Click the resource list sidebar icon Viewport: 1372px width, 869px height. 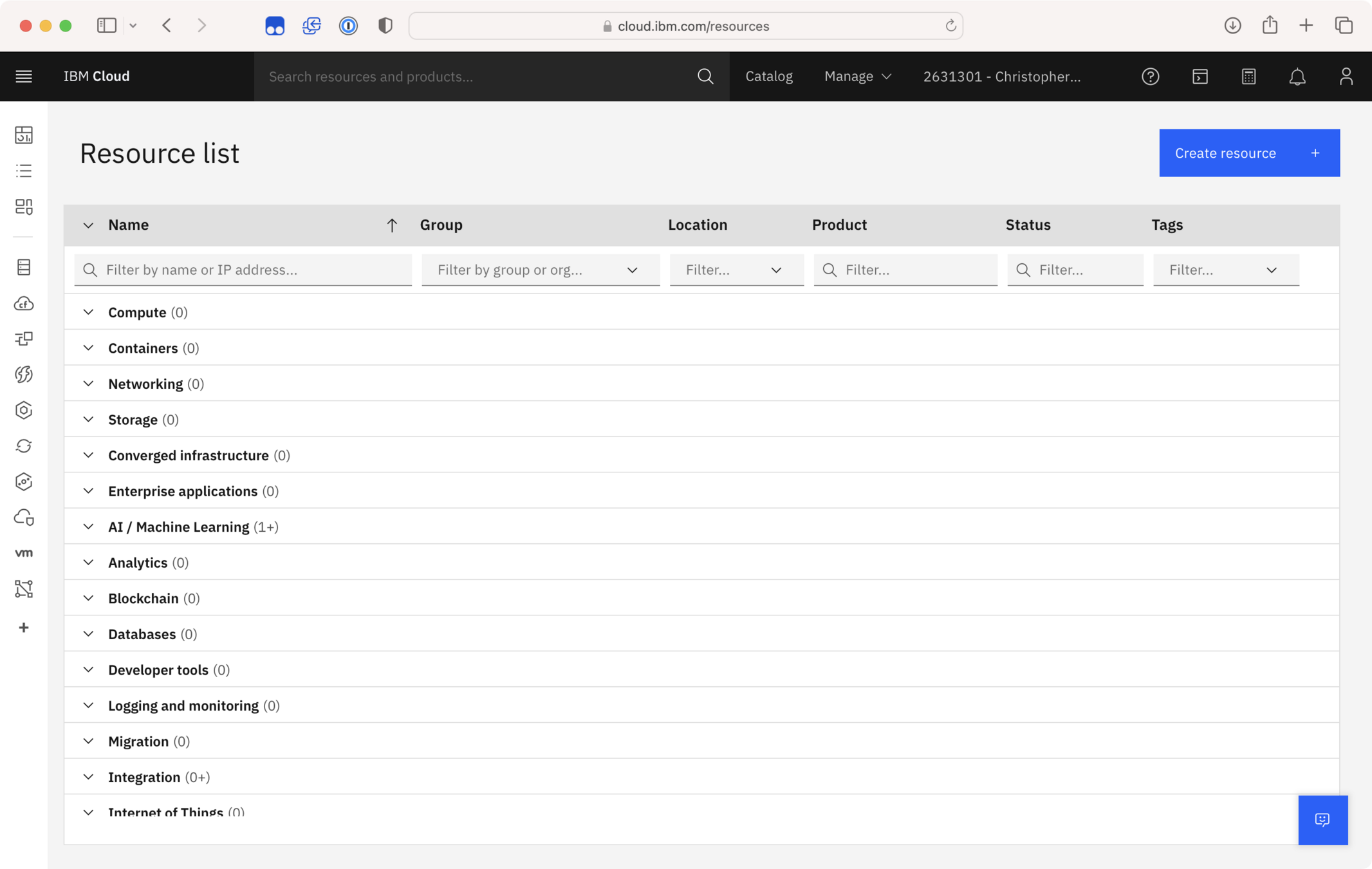pyautogui.click(x=24, y=171)
